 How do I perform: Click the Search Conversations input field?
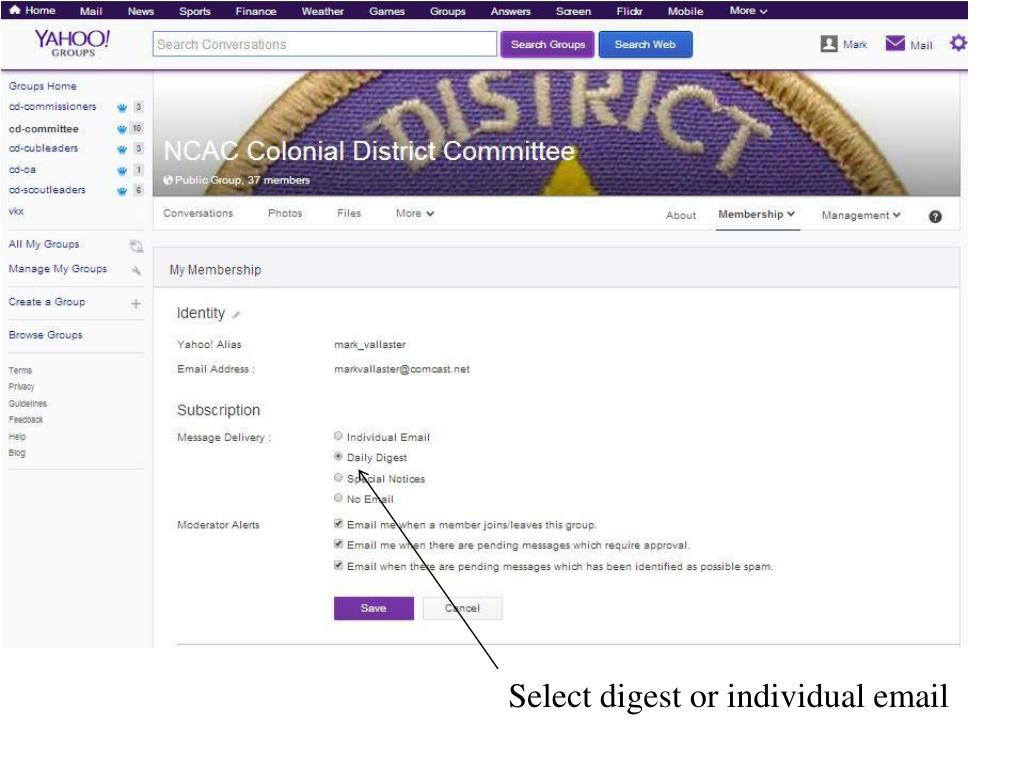click(x=325, y=44)
